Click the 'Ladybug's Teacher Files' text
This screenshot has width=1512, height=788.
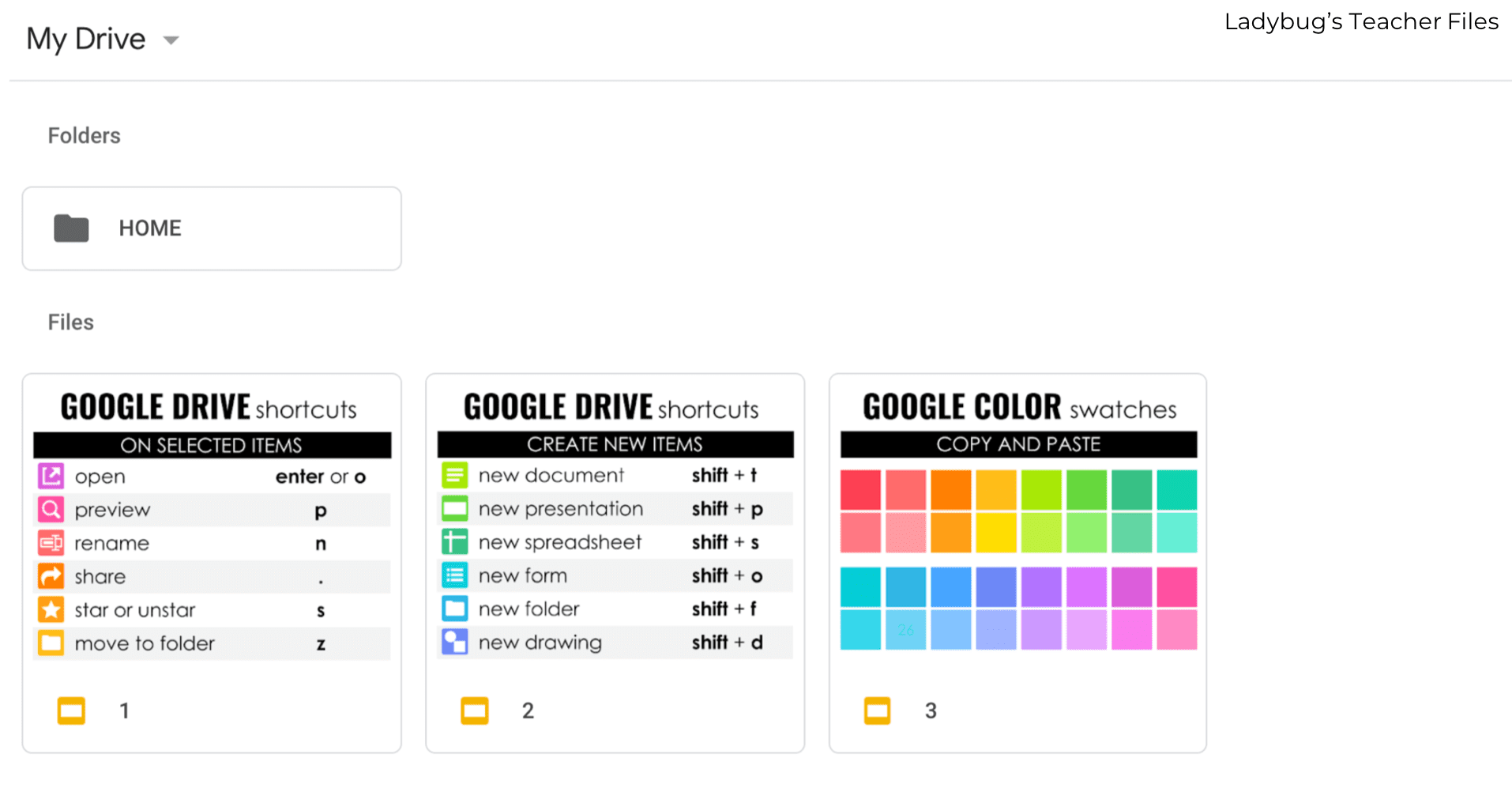[1361, 21]
